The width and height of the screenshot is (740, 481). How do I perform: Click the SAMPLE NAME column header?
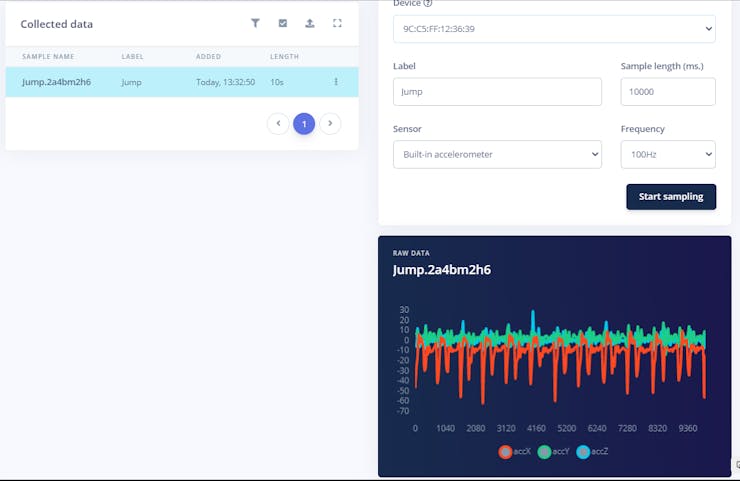[48, 57]
